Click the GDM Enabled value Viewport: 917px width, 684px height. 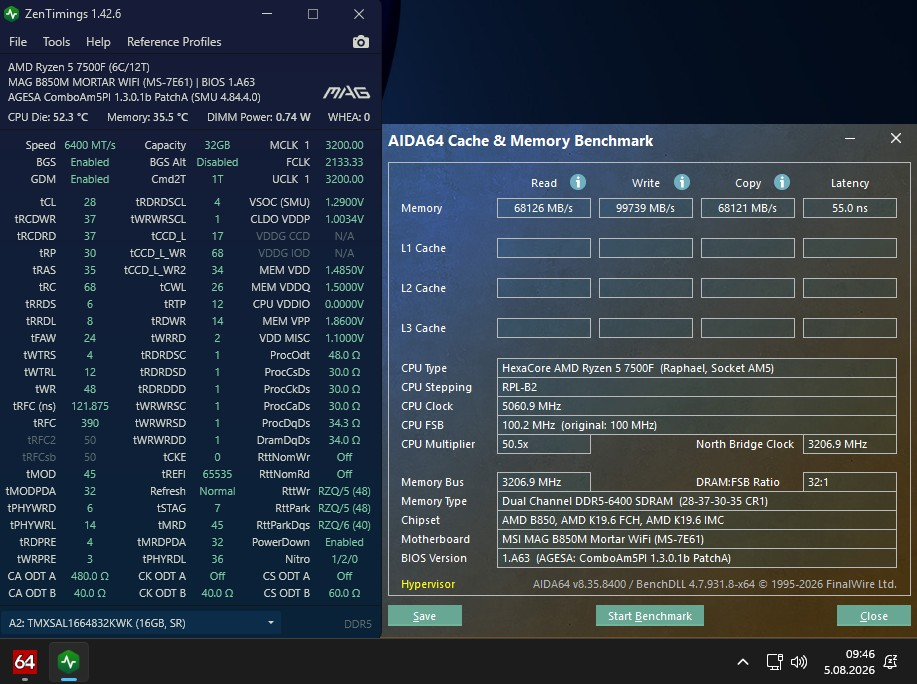point(90,179)
